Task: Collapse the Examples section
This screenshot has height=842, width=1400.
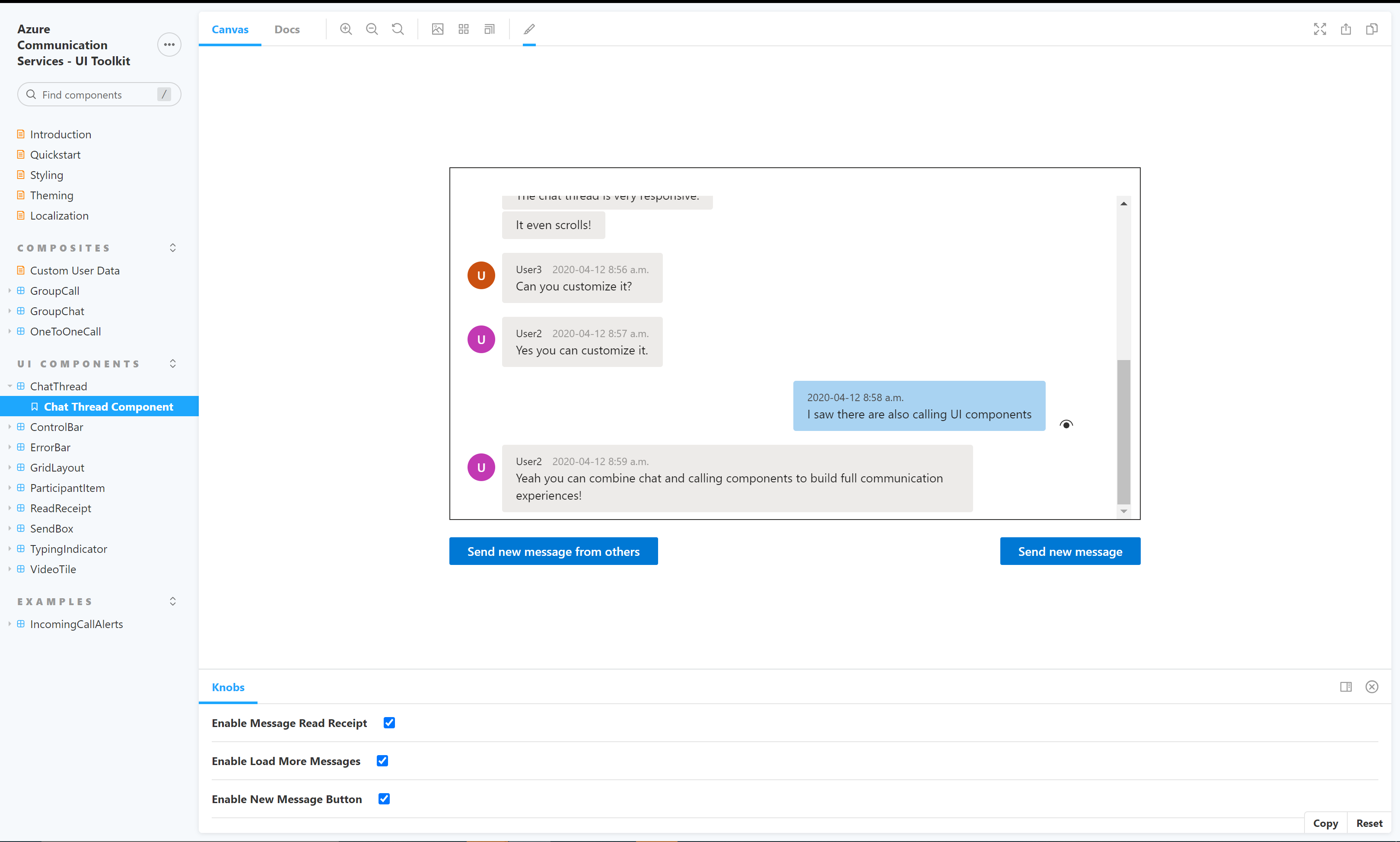Action: 173,601
